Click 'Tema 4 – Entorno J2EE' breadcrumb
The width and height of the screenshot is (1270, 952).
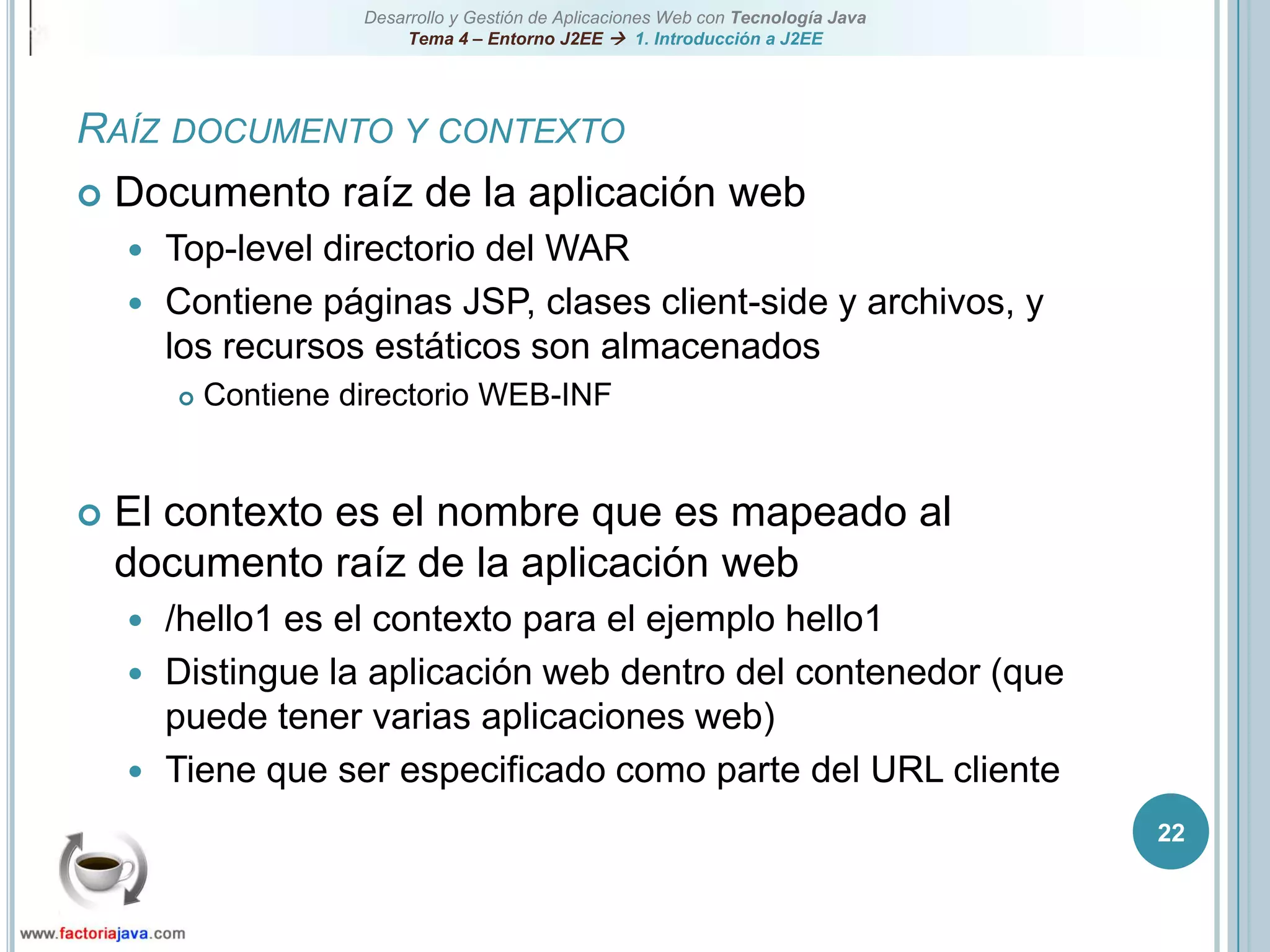(x=505, y=38)
